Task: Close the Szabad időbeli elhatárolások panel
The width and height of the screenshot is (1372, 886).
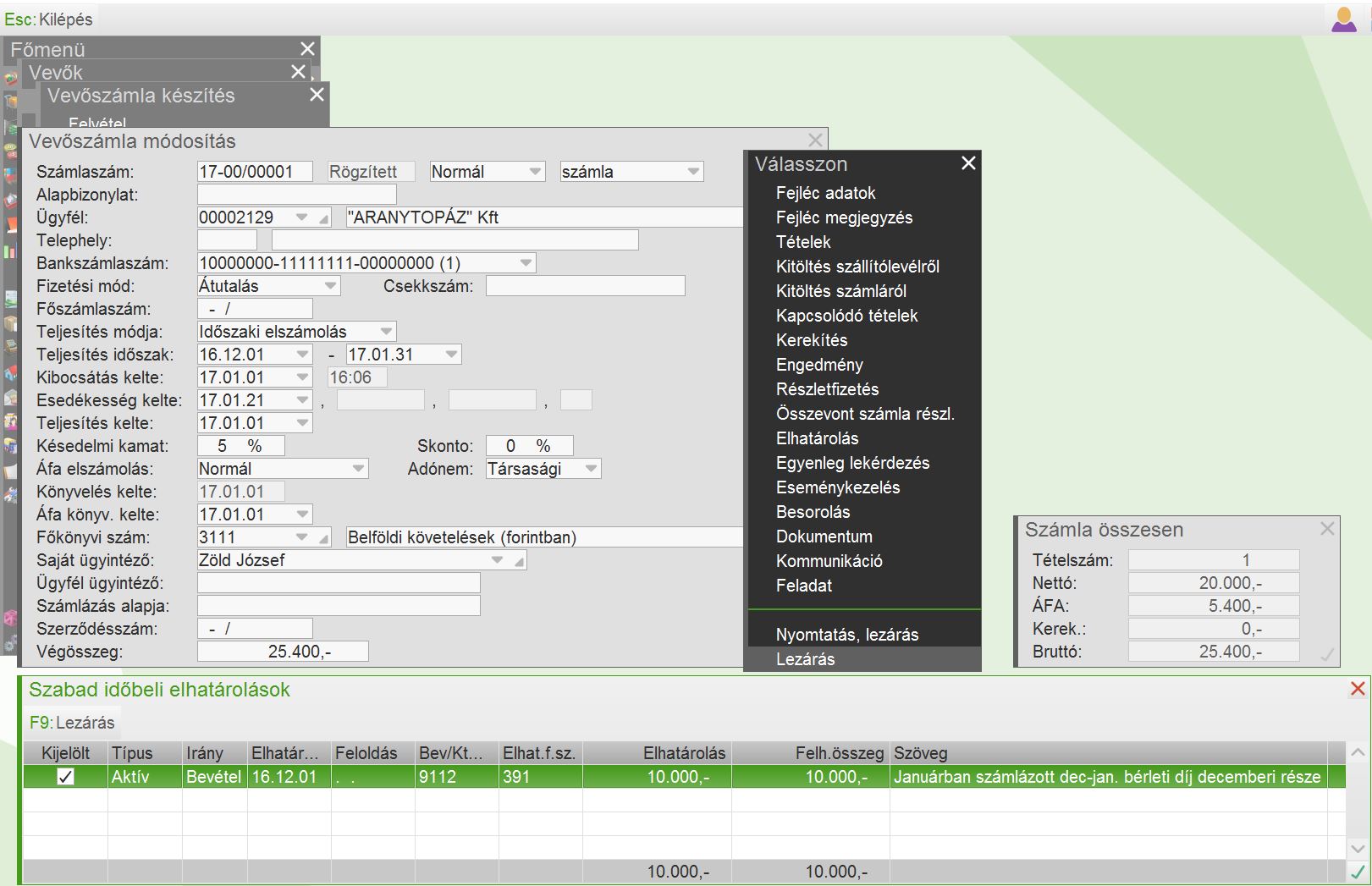Action: point(1358,689)
